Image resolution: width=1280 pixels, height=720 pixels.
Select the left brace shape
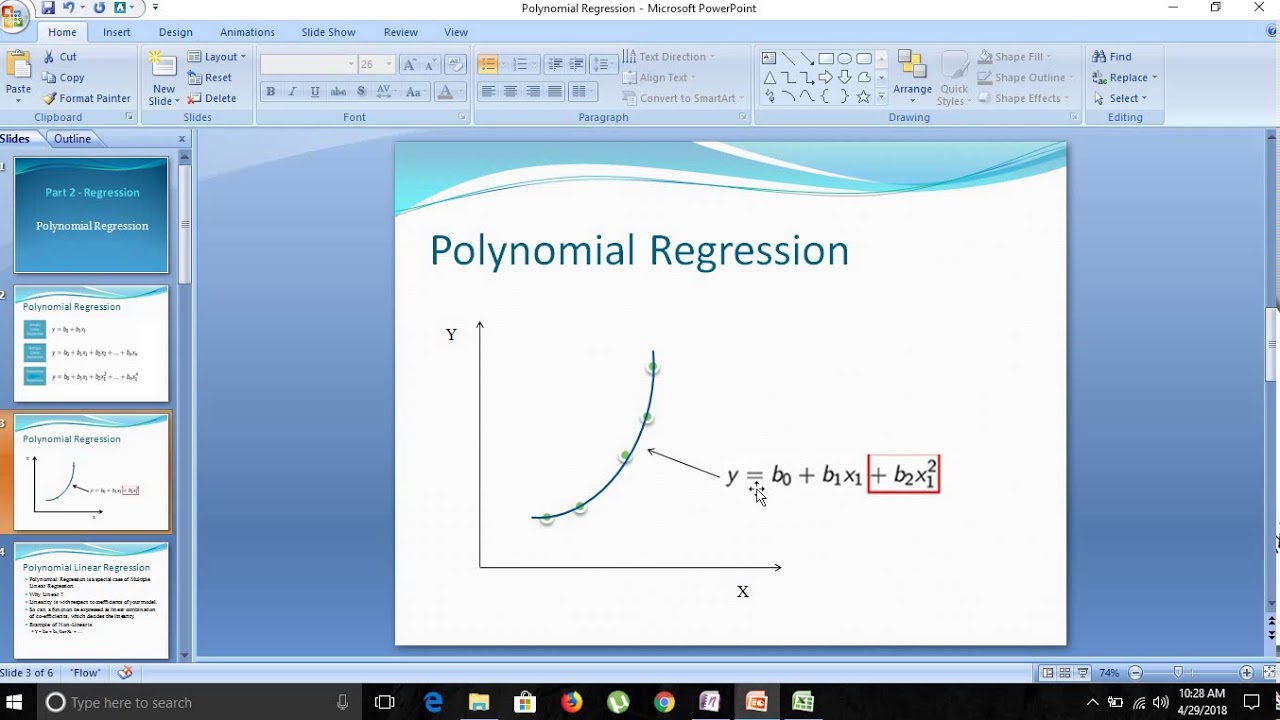pyautogui.click(x=826, y=96)
